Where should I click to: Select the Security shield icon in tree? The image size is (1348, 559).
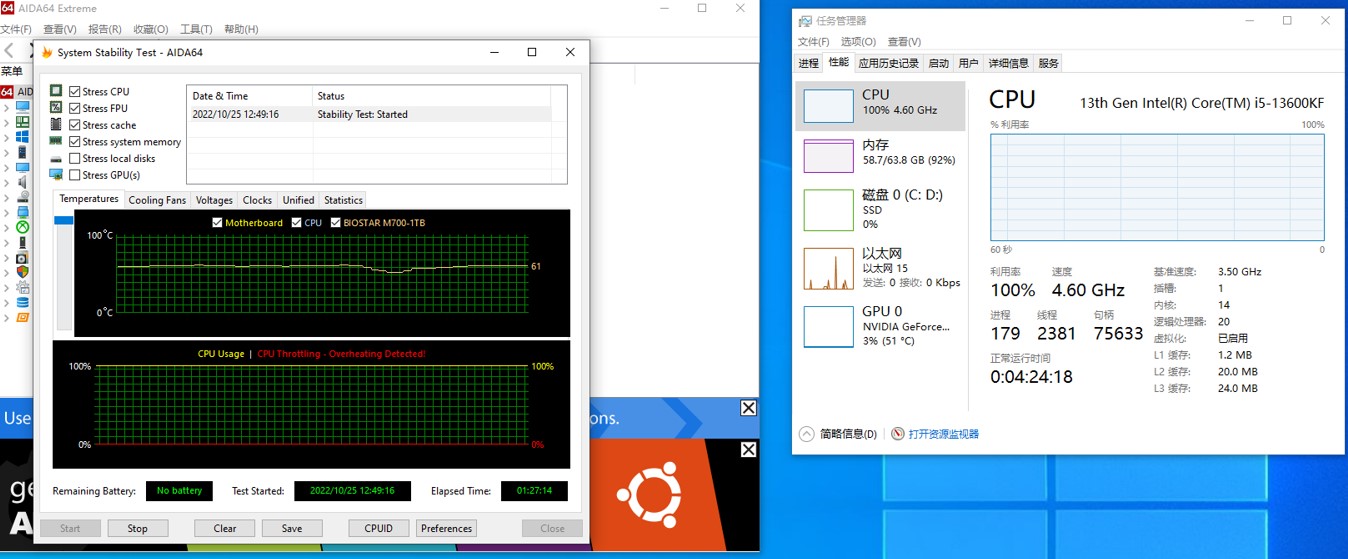point(22,272)
